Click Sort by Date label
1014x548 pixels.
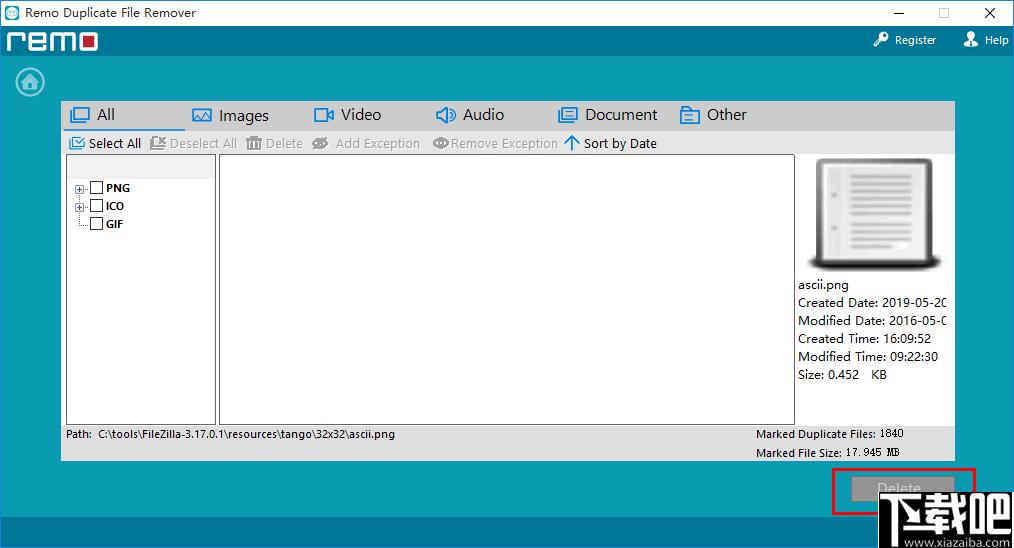620,144
